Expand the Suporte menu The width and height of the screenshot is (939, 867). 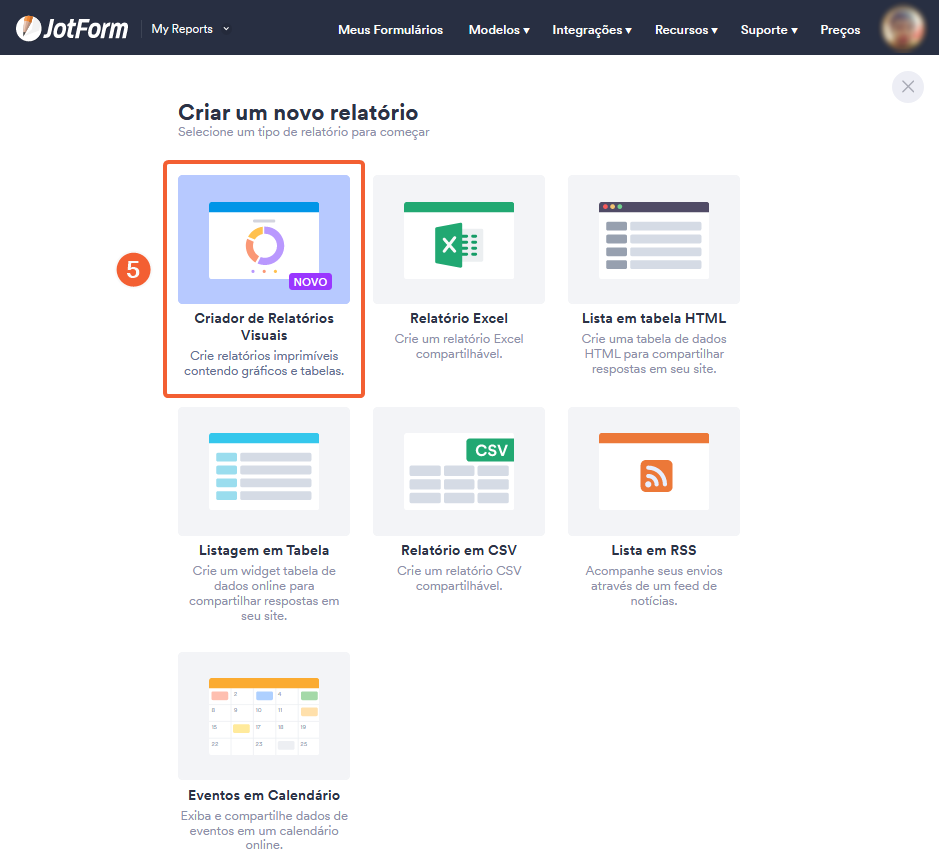[769, 29]
